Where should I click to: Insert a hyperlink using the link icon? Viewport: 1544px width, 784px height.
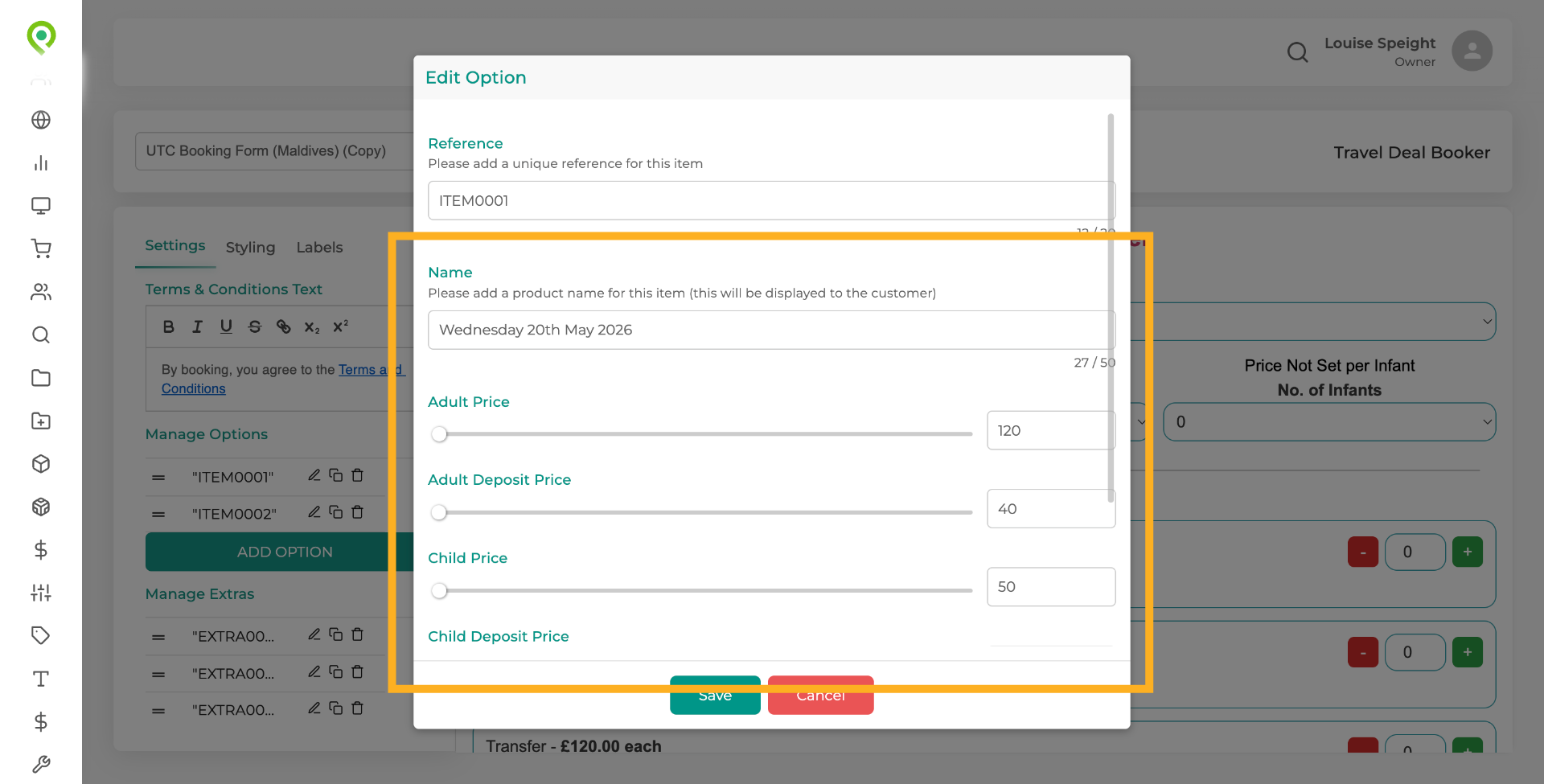click(283, 326)
